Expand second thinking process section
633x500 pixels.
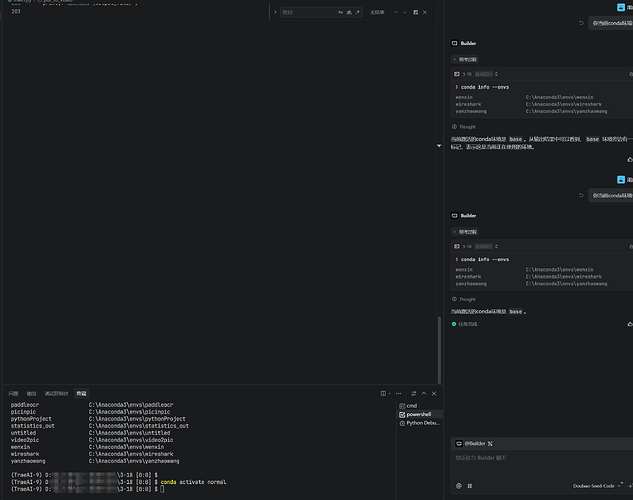click(x=465, y=232)
